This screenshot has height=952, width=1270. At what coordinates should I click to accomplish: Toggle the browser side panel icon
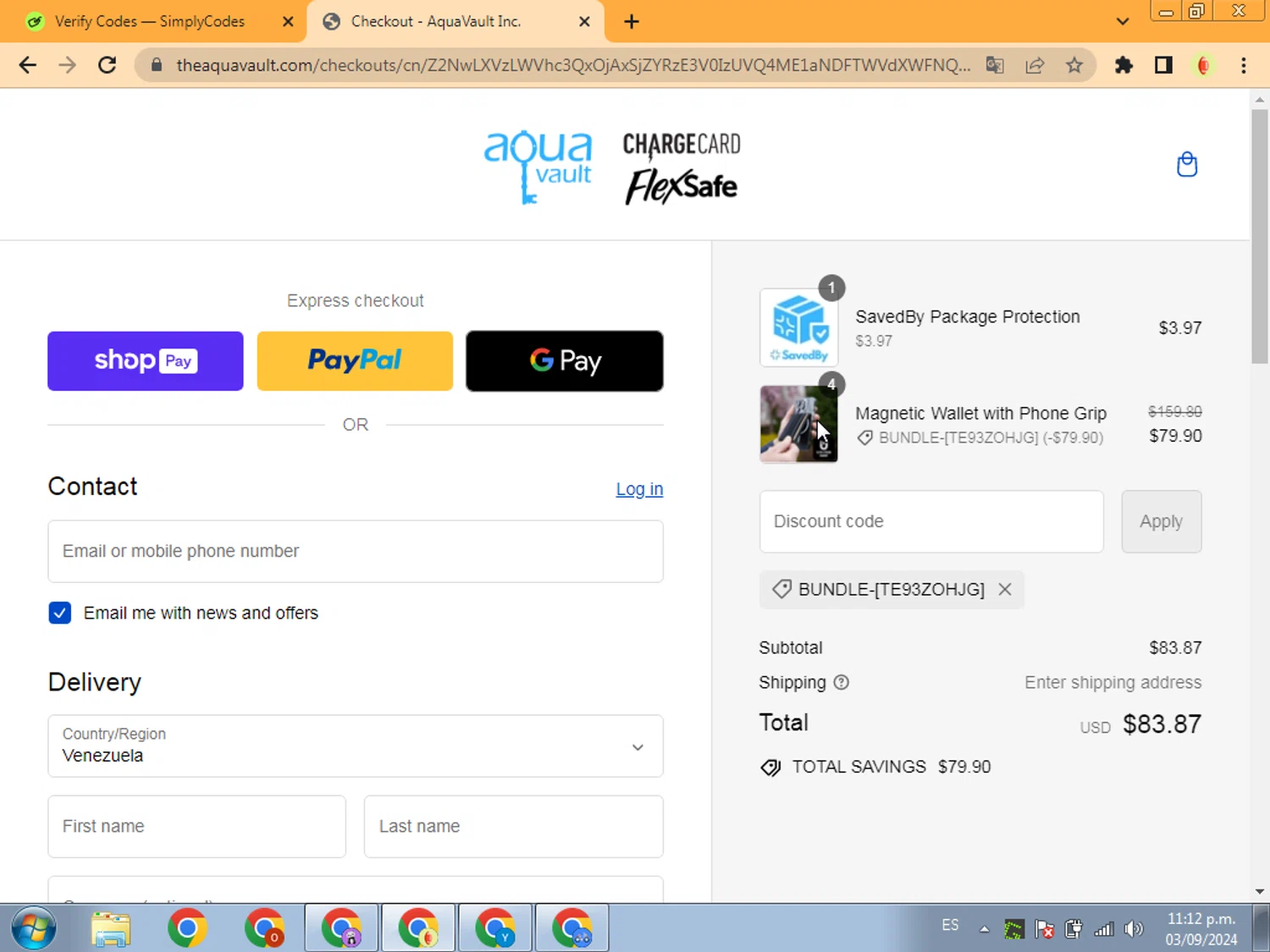pos(1163,65)
